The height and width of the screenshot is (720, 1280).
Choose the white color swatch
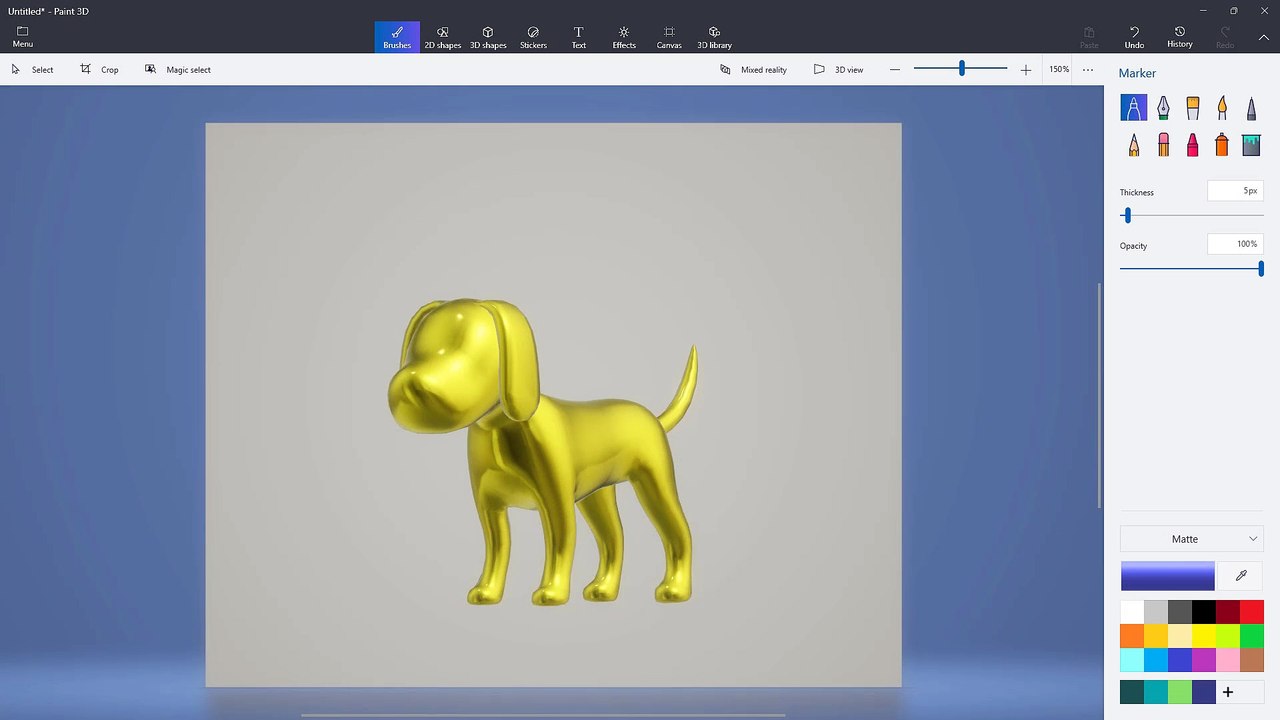pyautogui.click(x=1132, y=612)
